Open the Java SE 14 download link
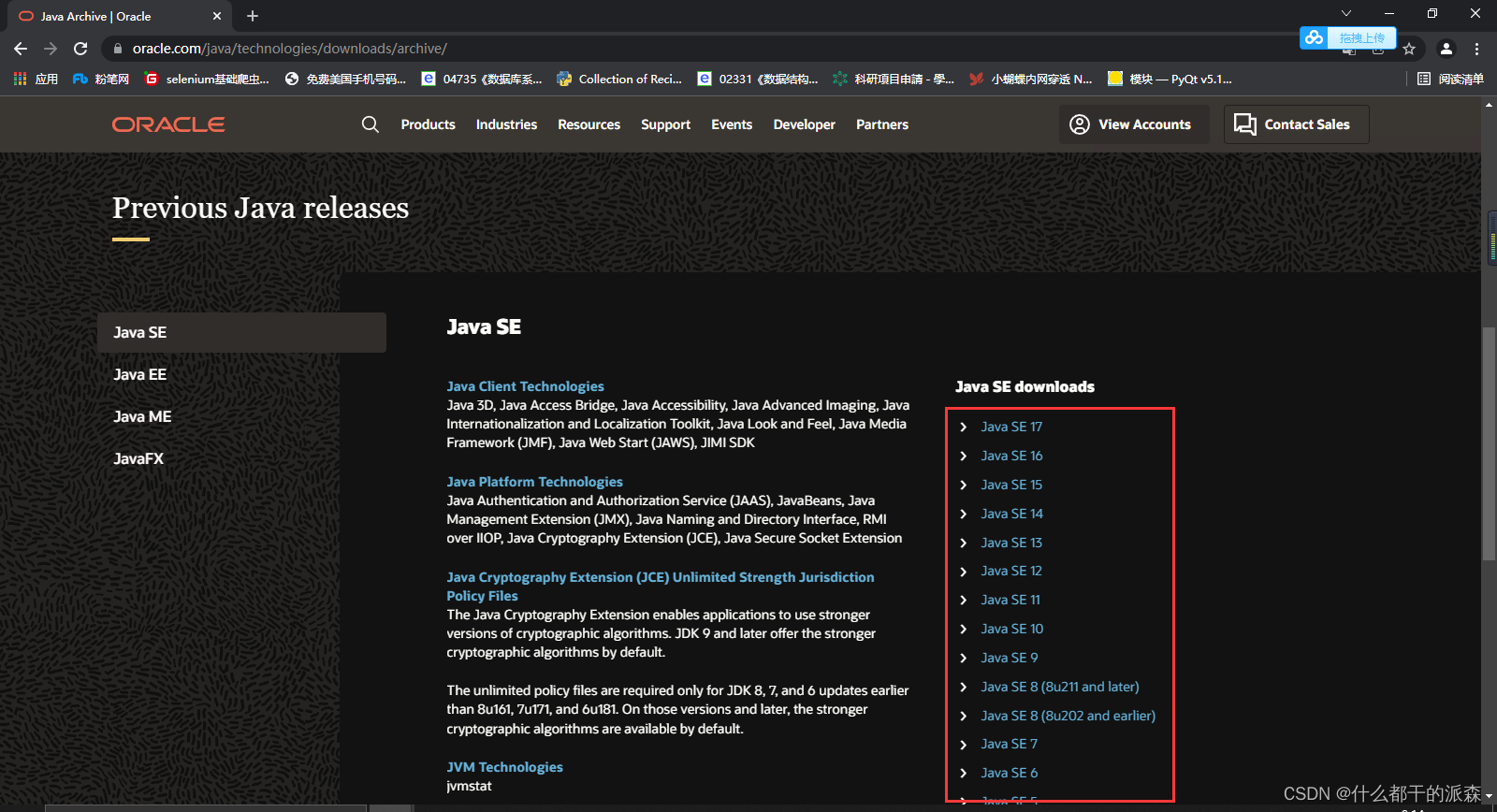Screen dimensions: 1497x812 (x=1011, y=514)
